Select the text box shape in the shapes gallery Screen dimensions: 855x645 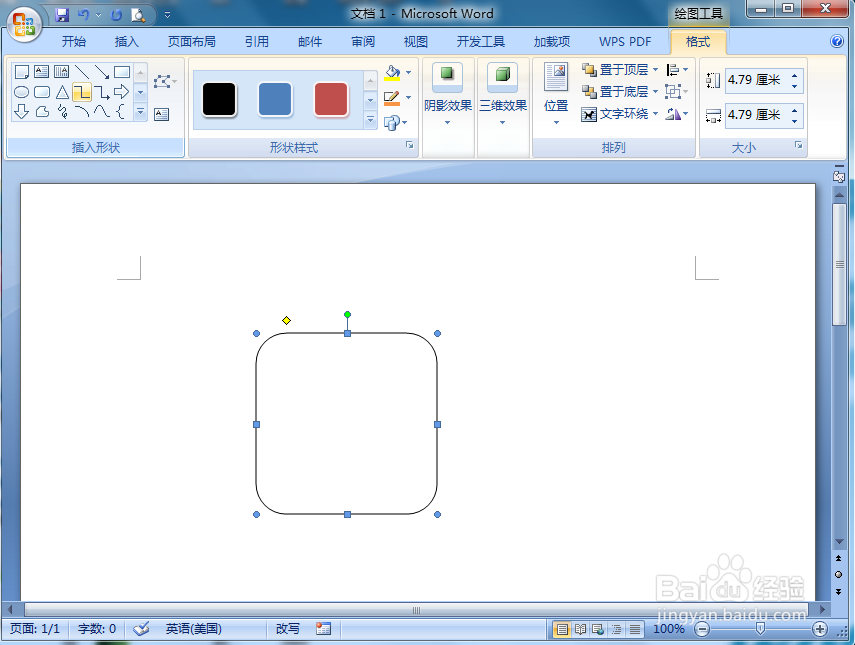41,71
